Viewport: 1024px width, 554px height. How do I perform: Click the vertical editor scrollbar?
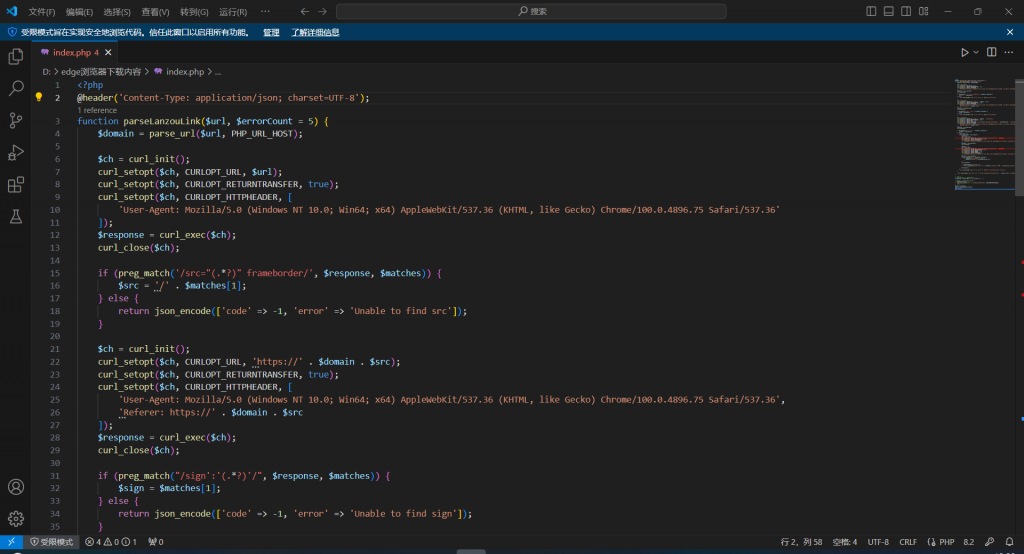point(1019,137)
